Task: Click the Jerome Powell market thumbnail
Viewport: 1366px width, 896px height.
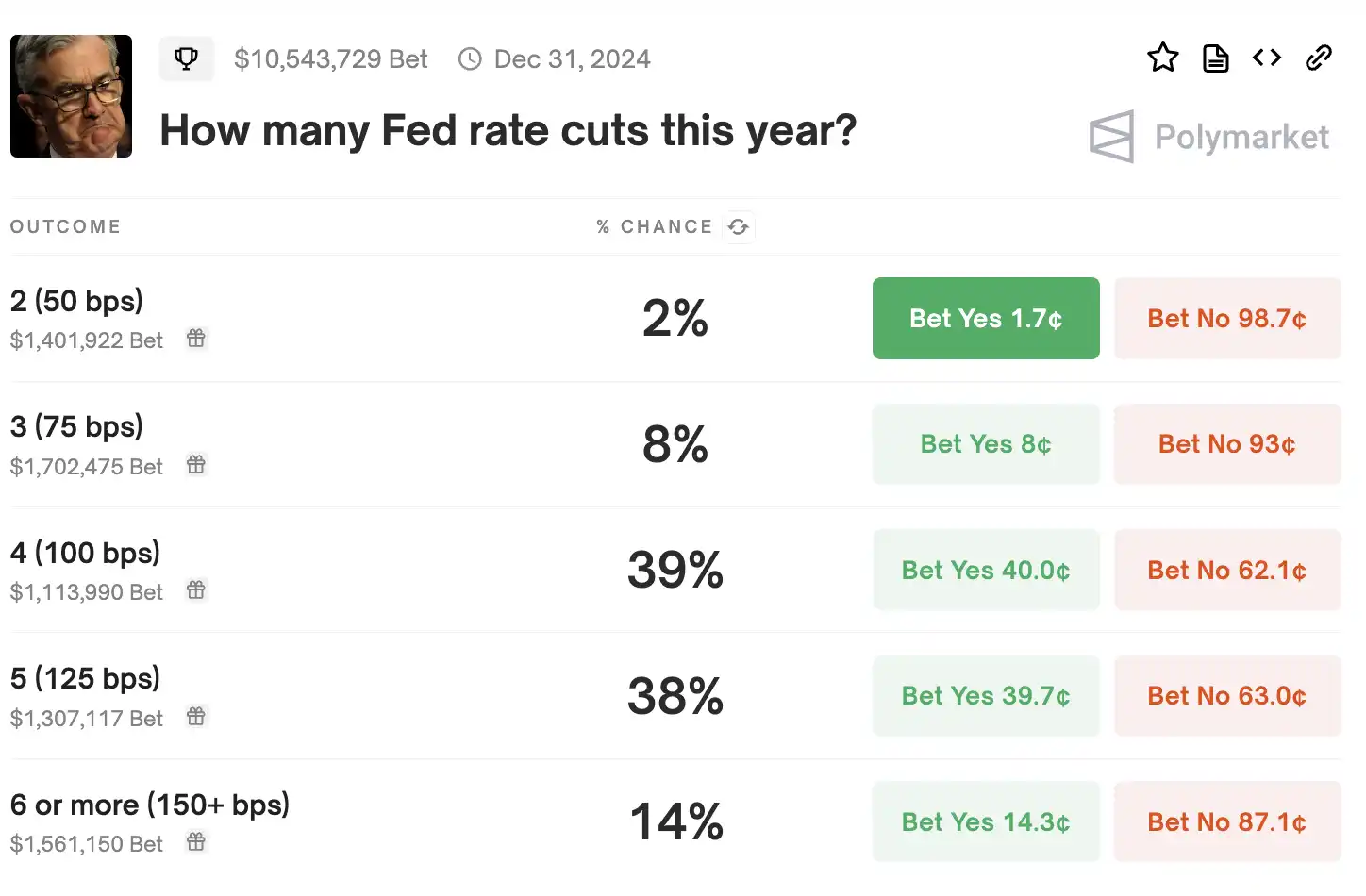Action: (72, 96)
